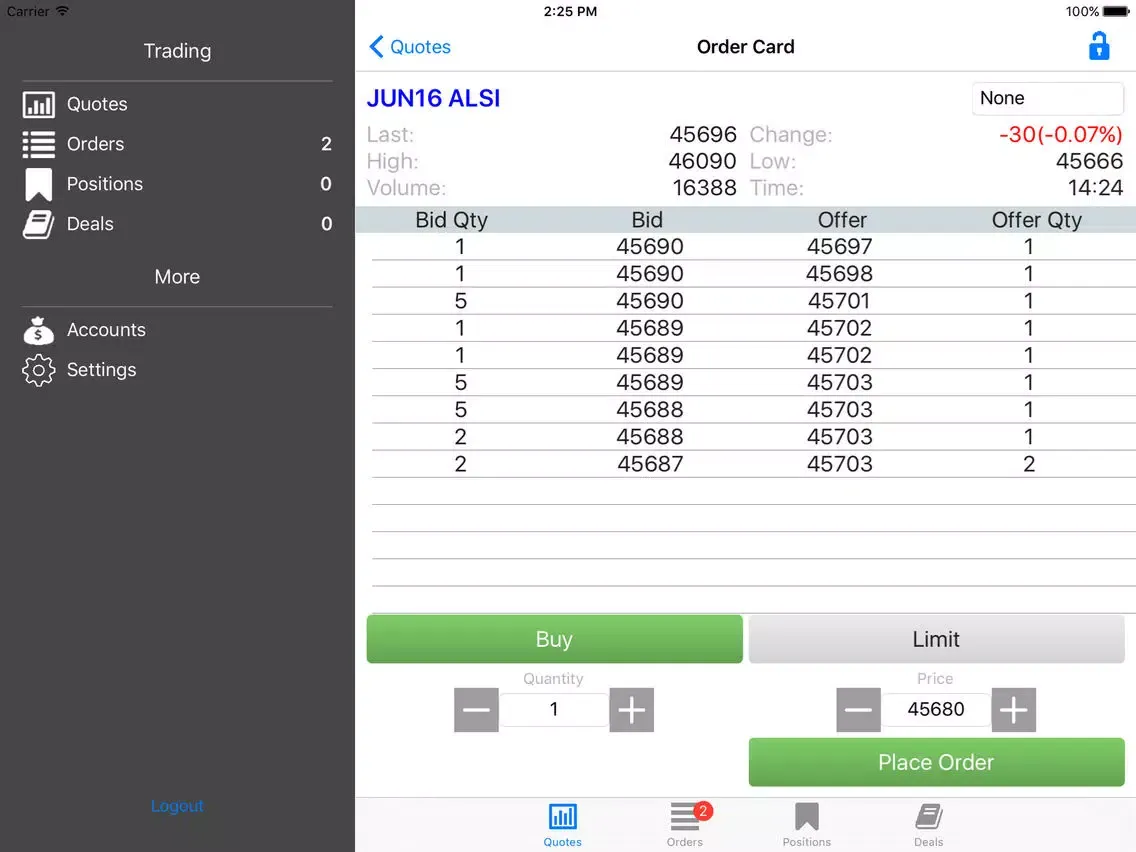Switch to the Quotes bottom tab
The width and height of the screenshot is (1136, 852).
[x=562, y=824]
